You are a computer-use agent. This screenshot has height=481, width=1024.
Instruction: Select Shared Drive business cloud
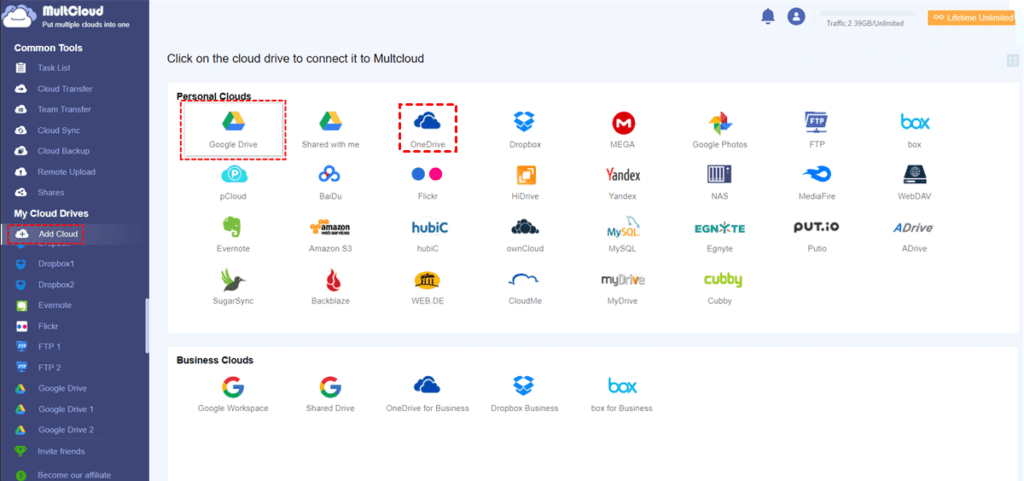click(330, 394)
